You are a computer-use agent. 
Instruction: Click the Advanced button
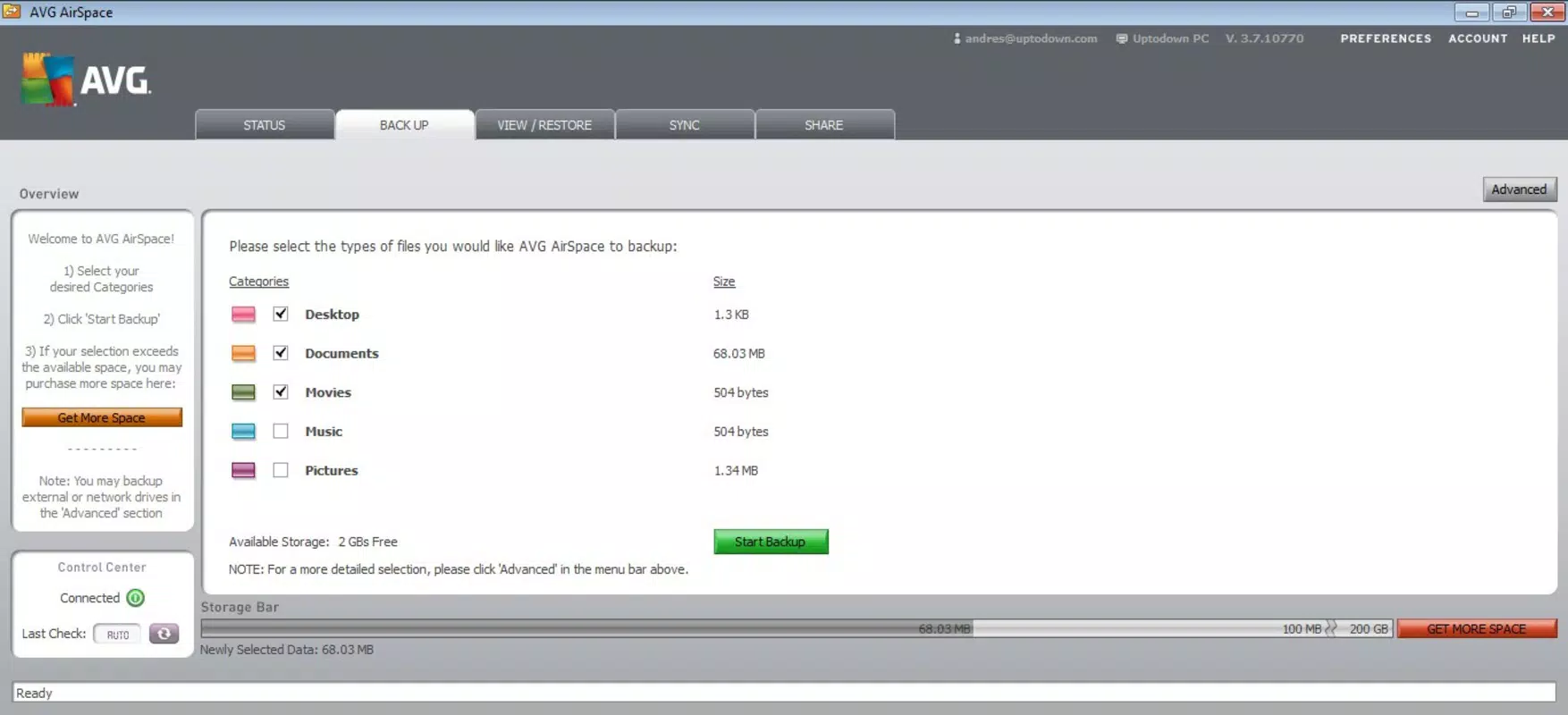pos(1520,189)
